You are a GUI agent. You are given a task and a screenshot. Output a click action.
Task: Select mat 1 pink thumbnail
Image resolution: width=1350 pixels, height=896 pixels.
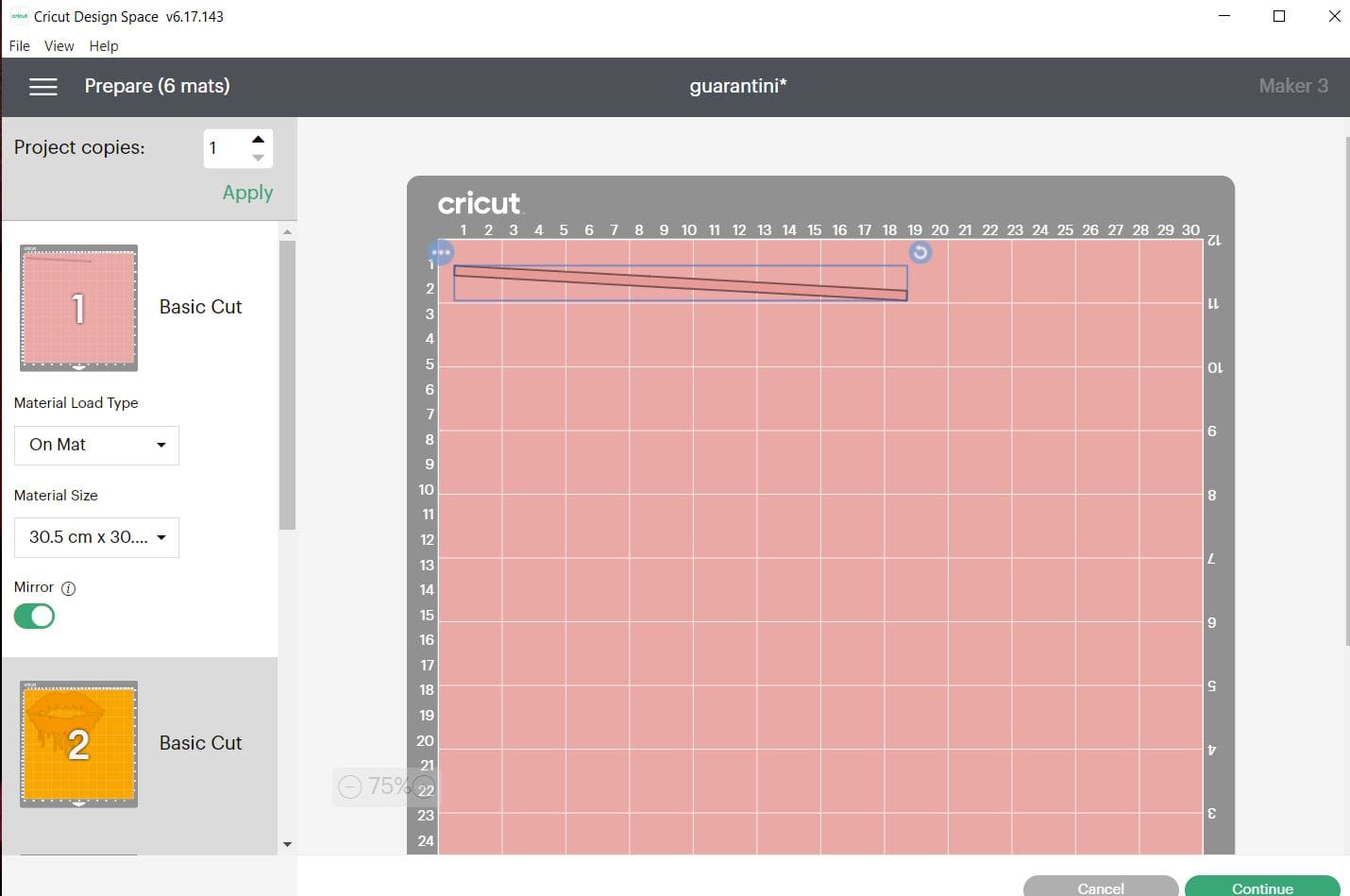[78, 308]
